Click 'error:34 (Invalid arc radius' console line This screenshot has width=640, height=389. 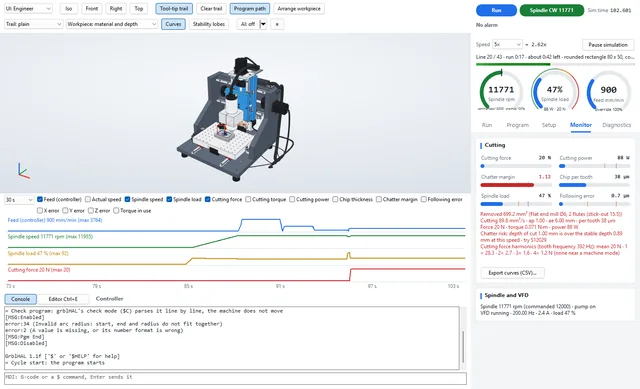[113, 324]
